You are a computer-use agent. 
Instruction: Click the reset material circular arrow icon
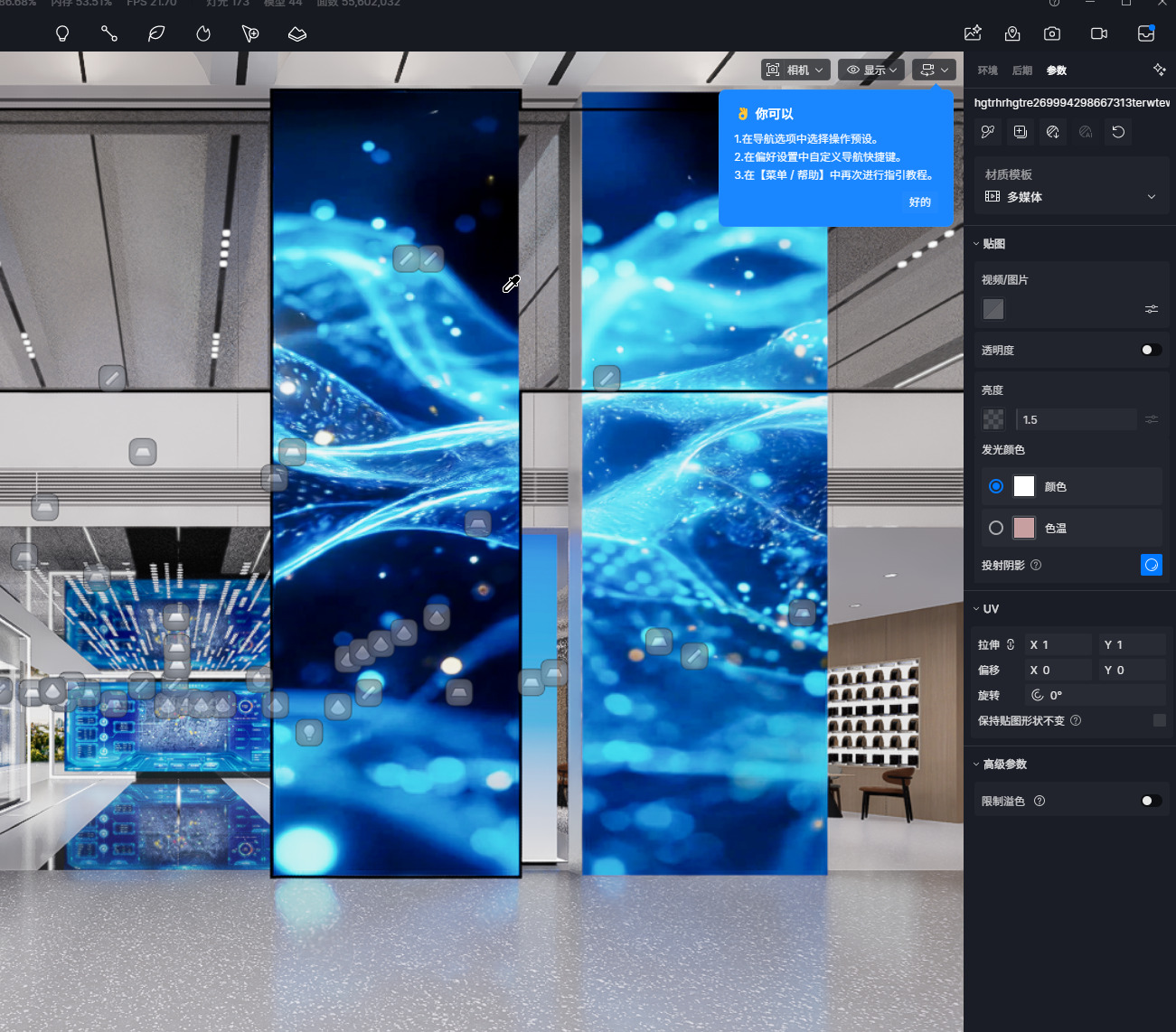(1118, 132)
